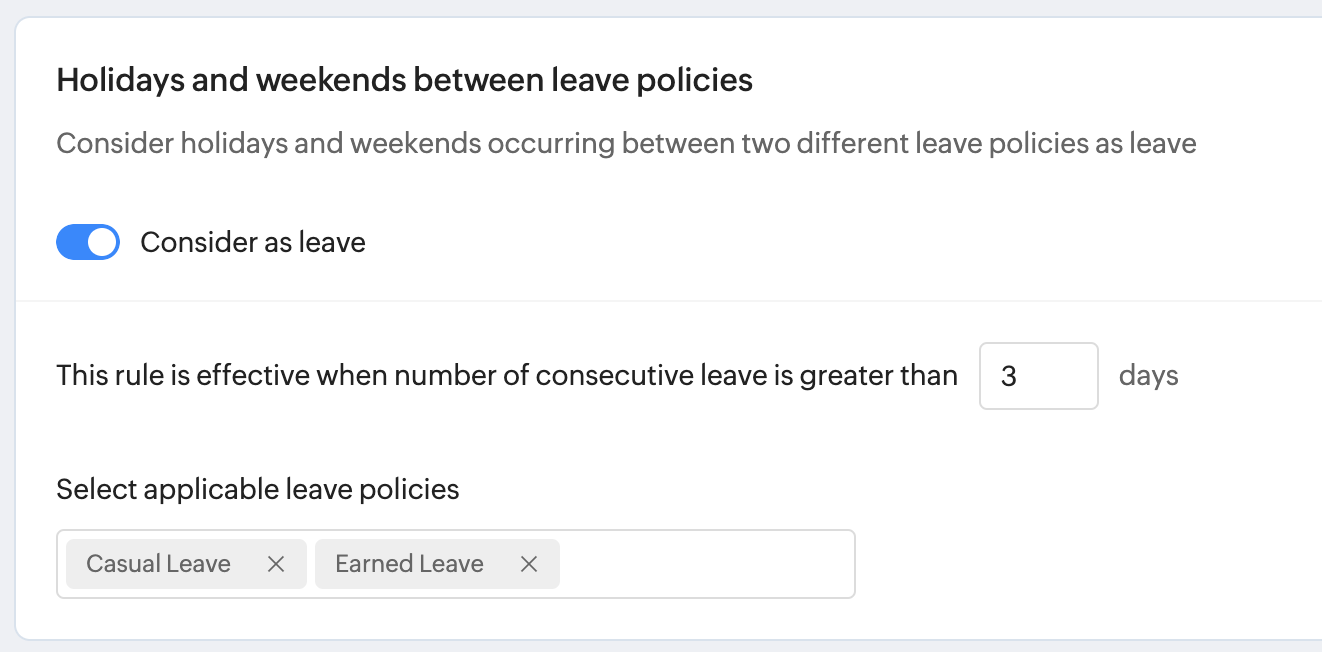Click the 'days' label beside the input
The image size is (1322, 652).
(x=1148, y=376)
